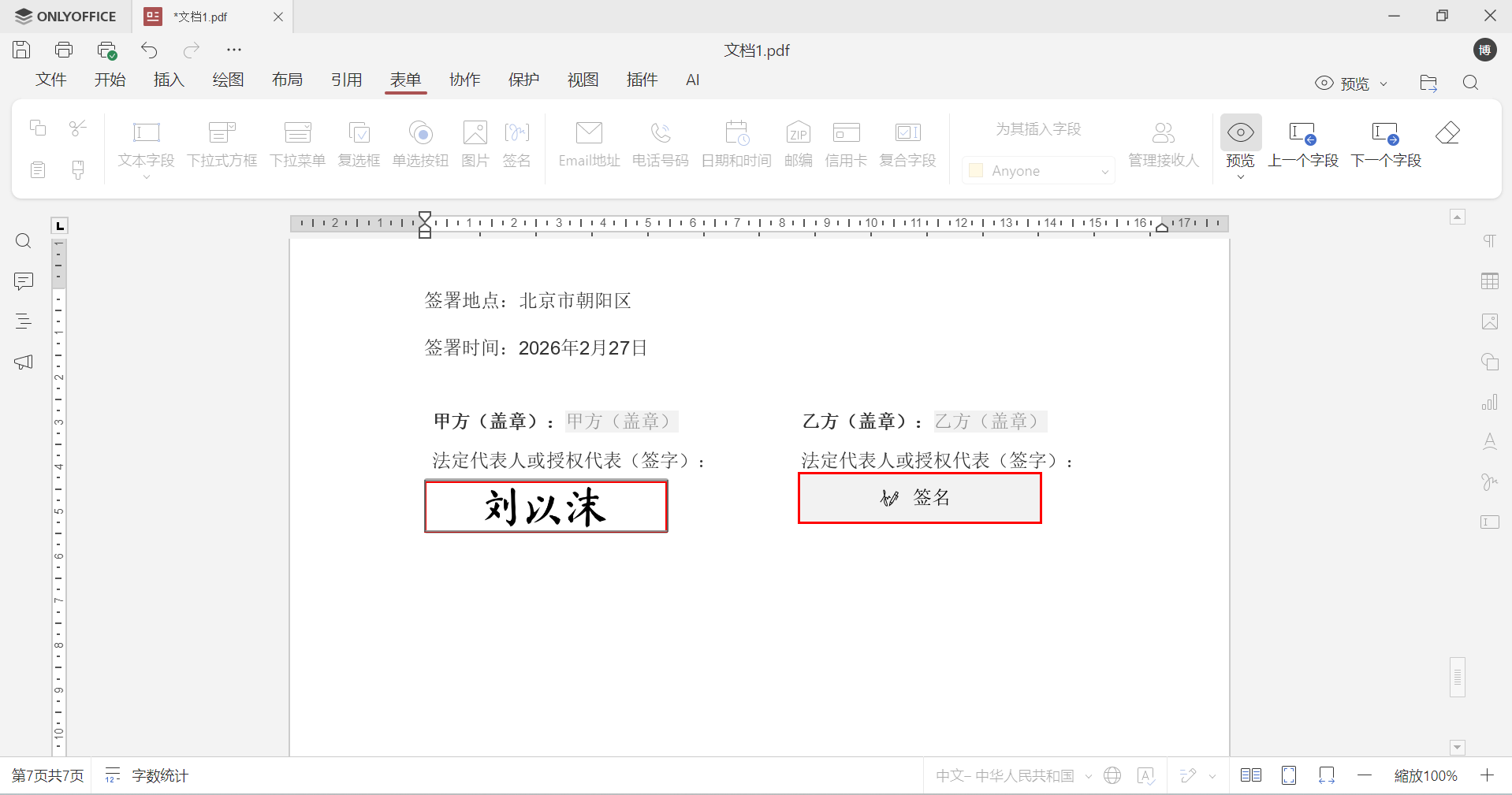The image size is (1512, 795).
Task: Switch to the 保护 ribbon tab
Action: coord(523,80)
